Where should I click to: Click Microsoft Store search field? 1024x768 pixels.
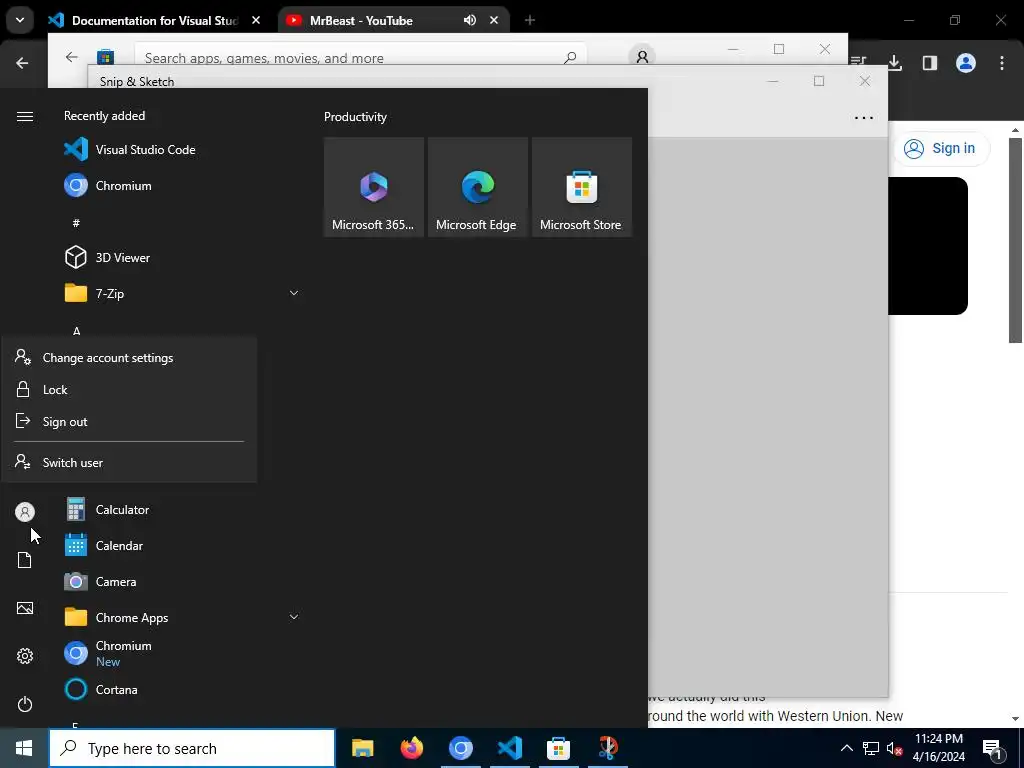click(x=360, y=55)
